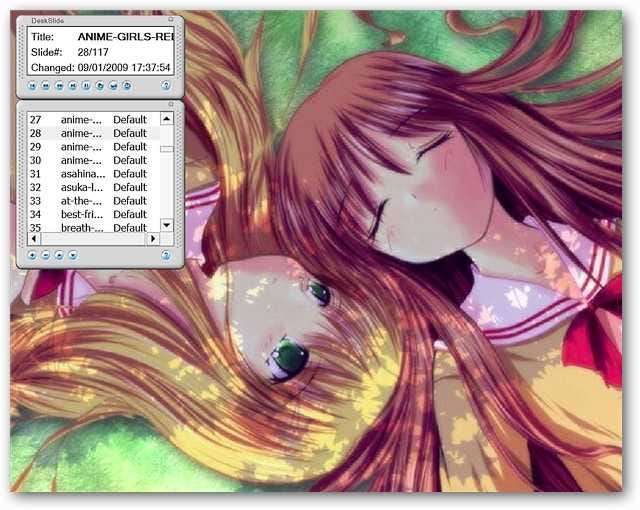Open help in the DeskSlide player panel

pos(166,85)
